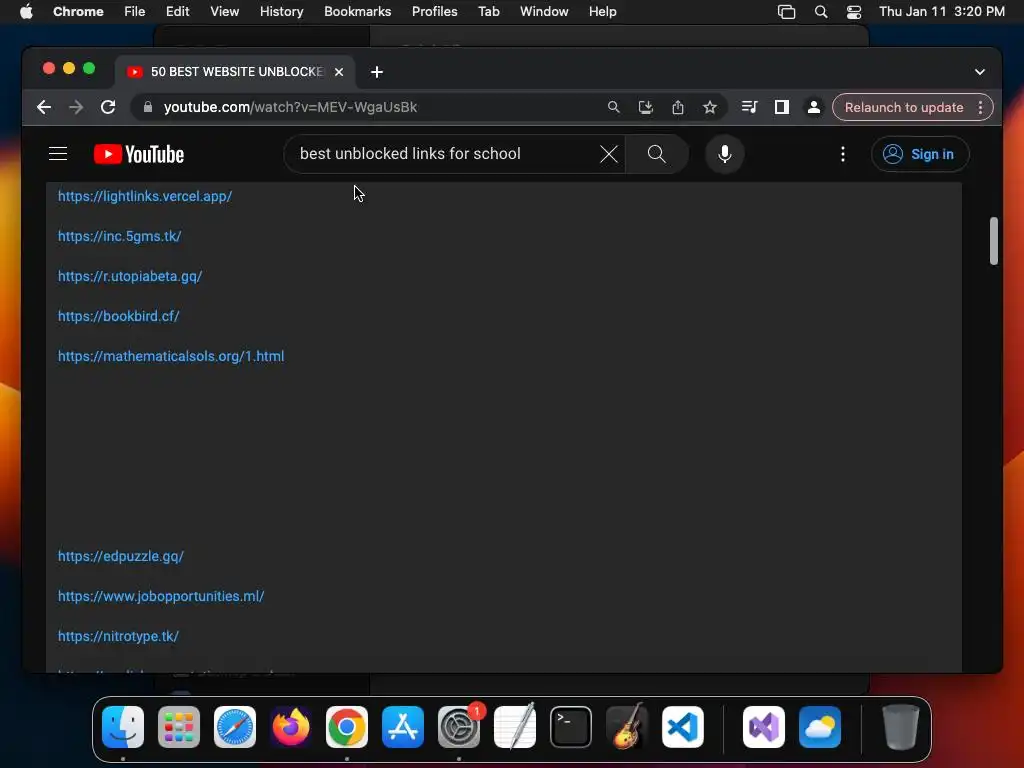Open Finder from the Dock
Image resolution: width=1024 pixels, height=768 pixels.
tap(123, 726)
